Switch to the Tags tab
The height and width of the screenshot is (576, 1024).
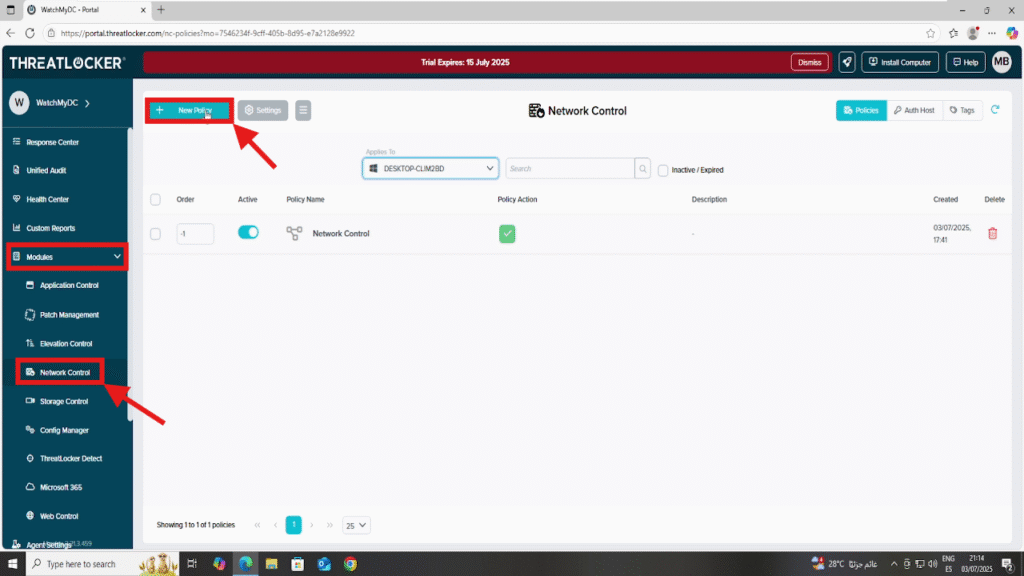[962, 110]
